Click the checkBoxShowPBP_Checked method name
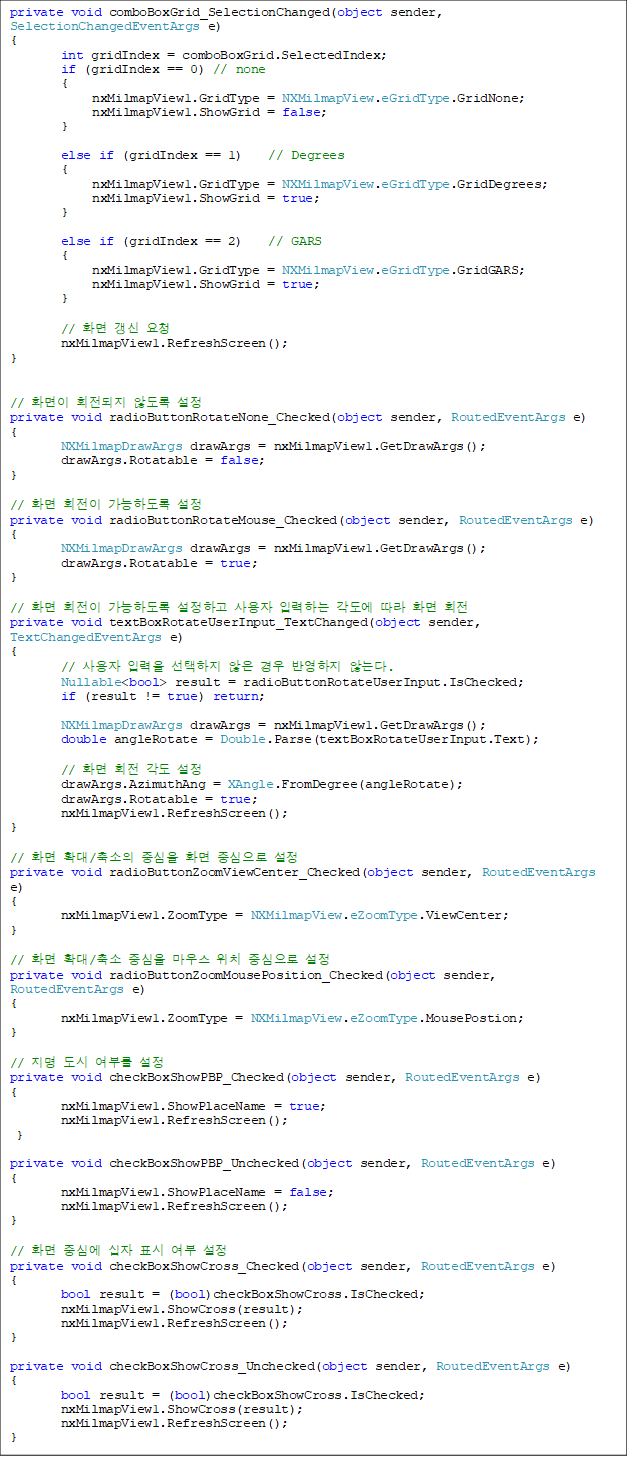Image resolution: width=627 pixels, height=1459 pixels. click(x=197, y=1077)
